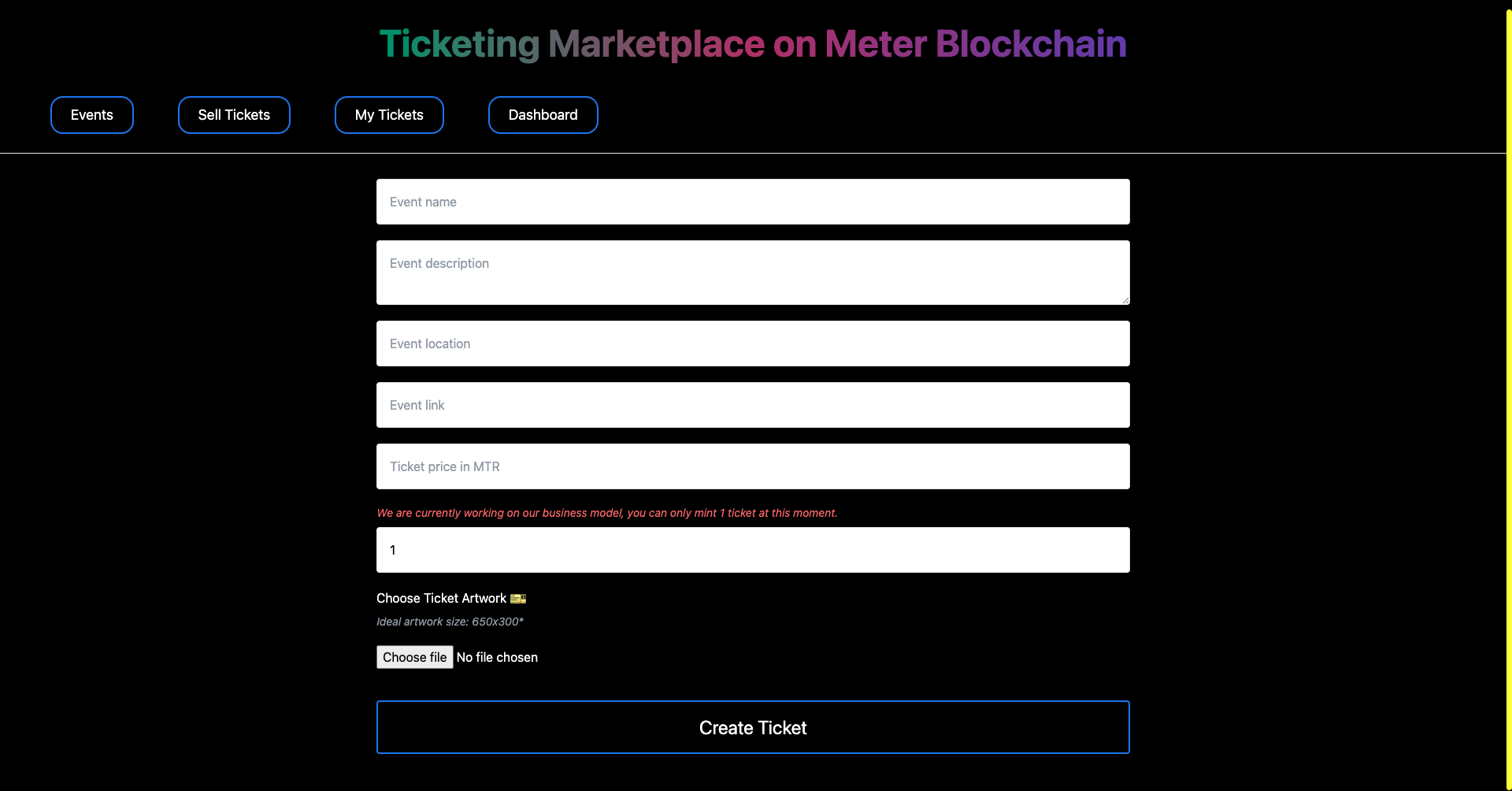Viewport: 1512px width, 791px height.
Task: Select the Event location input
Action: tap(753, 344)
